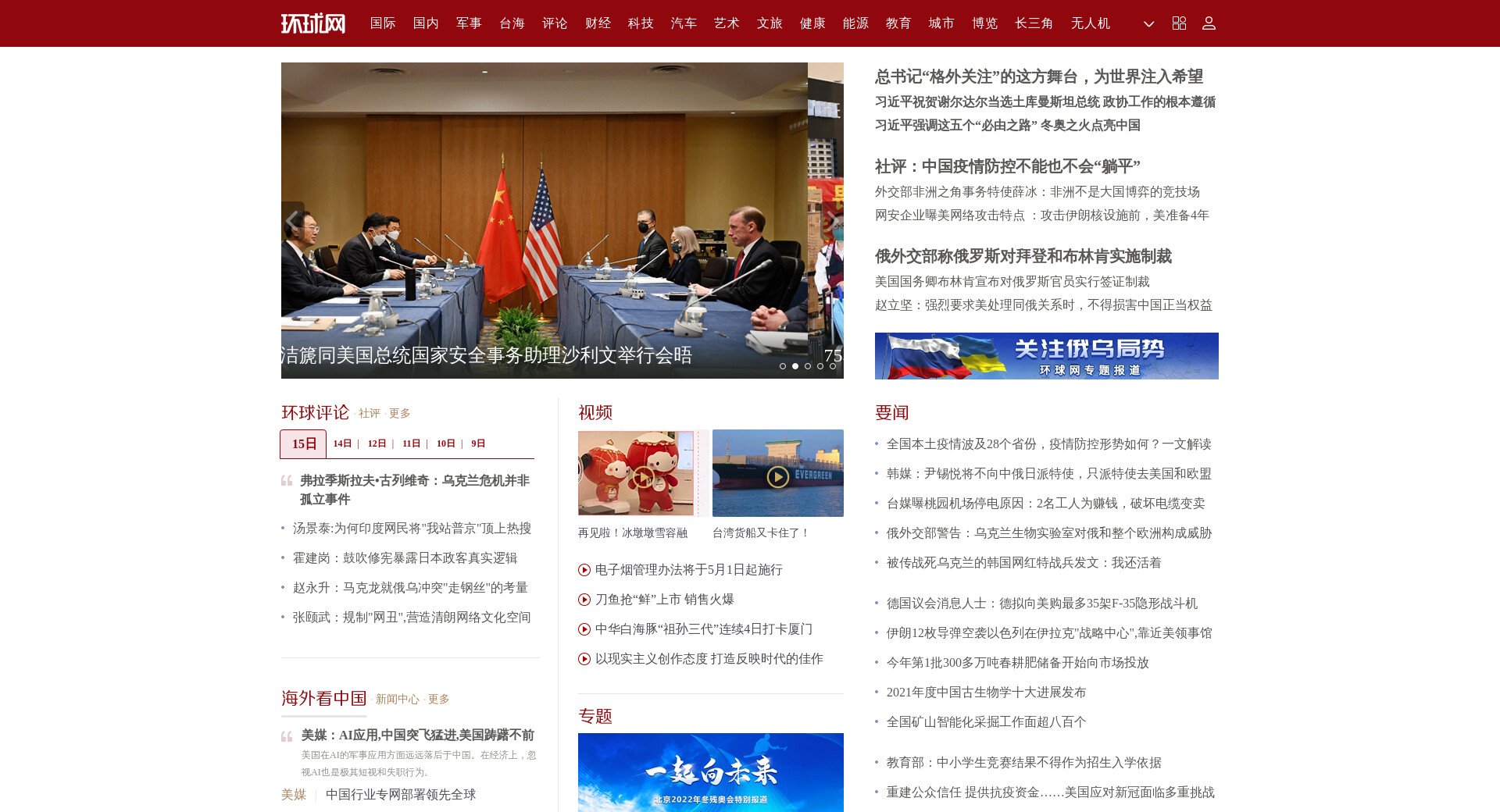Read 2021年度中国古生物学十大进展发布

[986, 693]
